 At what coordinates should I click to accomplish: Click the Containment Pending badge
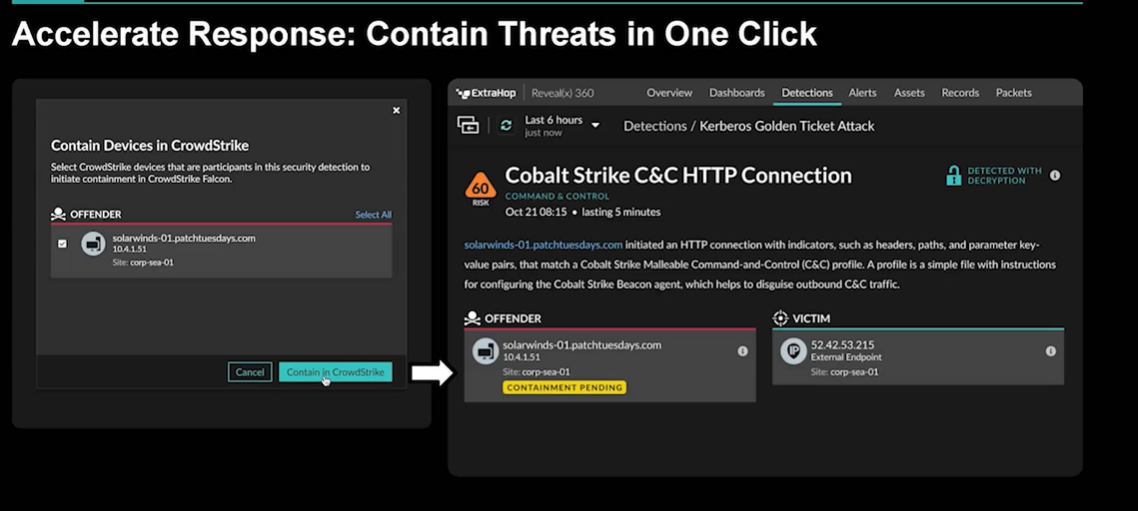[564, 388]
